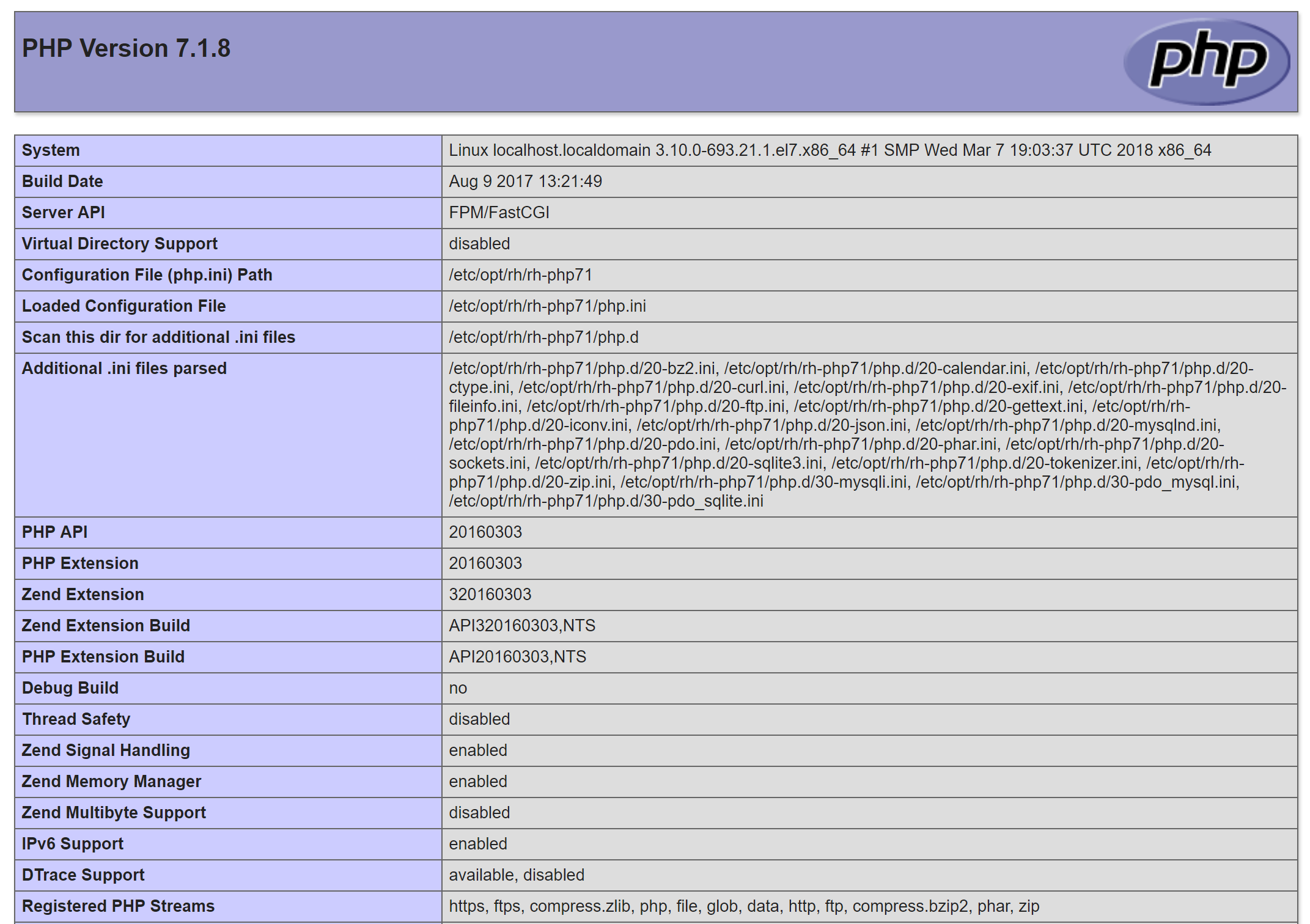Click the API320160303,NTS Zend Extension Build value
Viewport: 1310px width, 924px height.
pos(522,626)
